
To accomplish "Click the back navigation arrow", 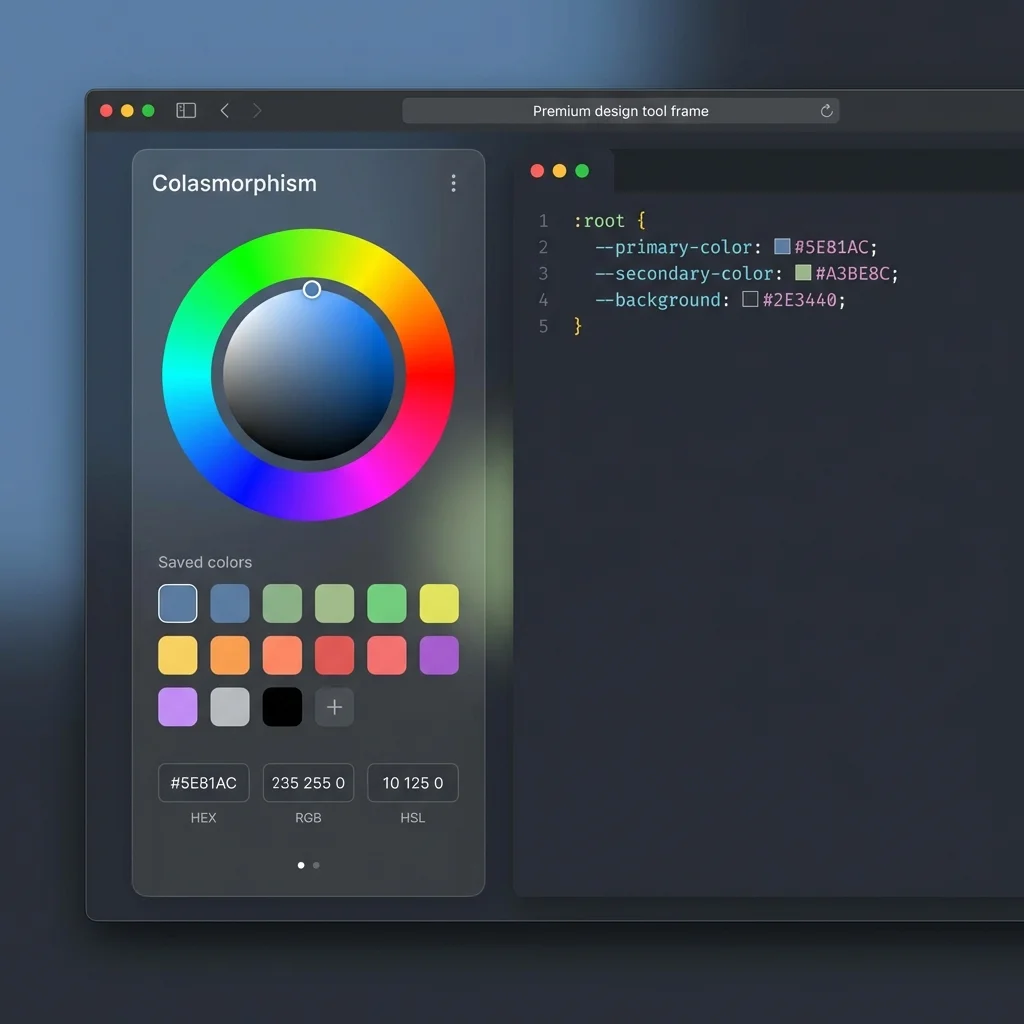I will click(224, 110).
